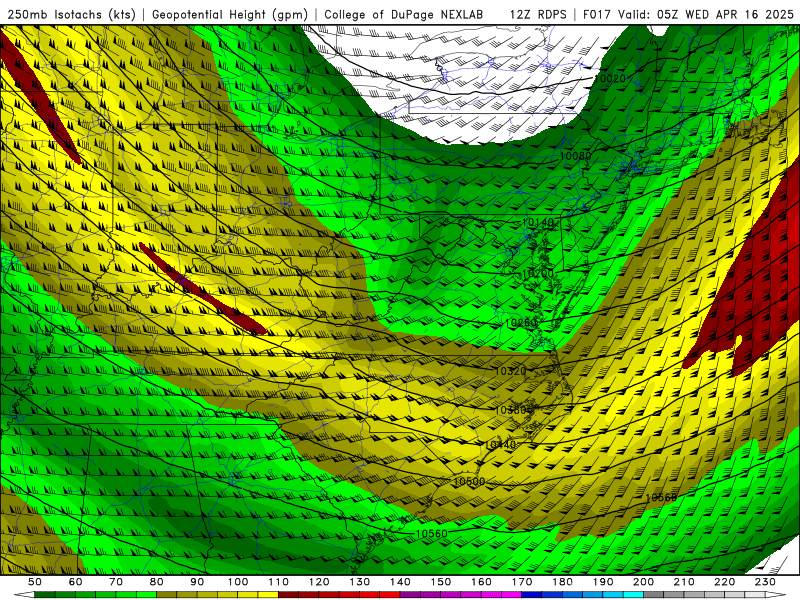Viewport: 800px width, 600px height.
Task: Click the 100 value on the color scale
Action: (x=238, y=582)
